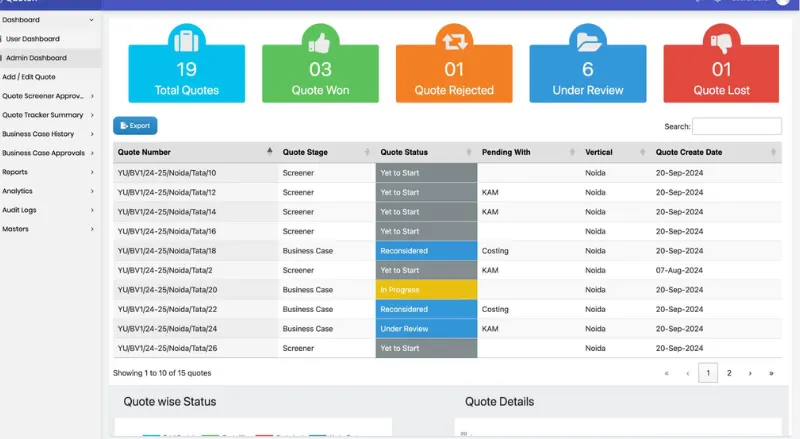Screen dimensions: 800x439
Task: Click the 07-Aug-2024 date cell
Action: pyautogui.click(x=679, y=270)
